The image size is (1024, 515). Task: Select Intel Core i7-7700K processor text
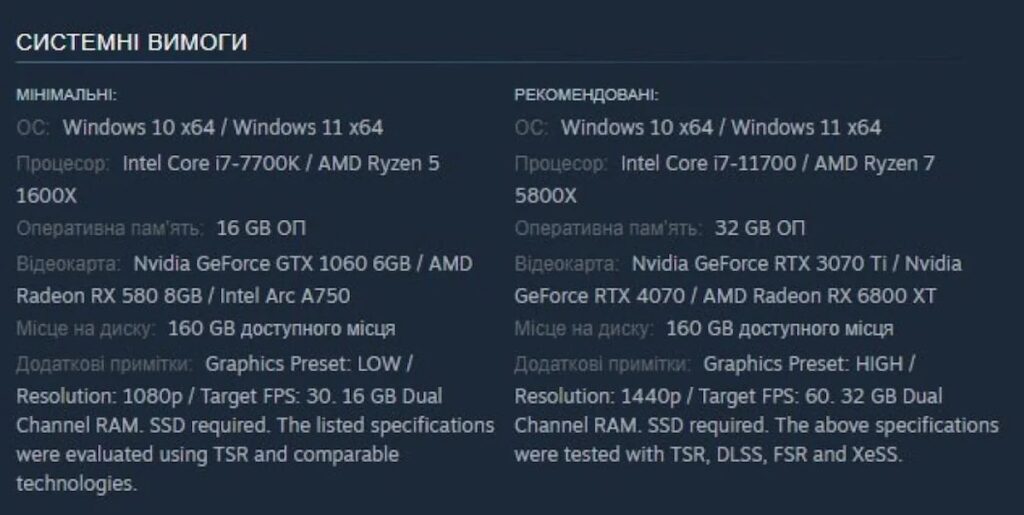pos(211,163)
